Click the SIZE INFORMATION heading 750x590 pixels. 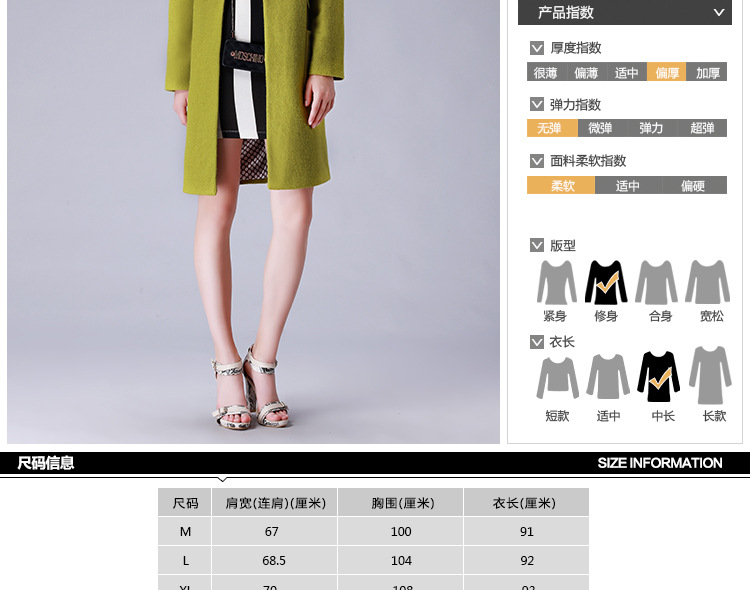coord(659,463)
